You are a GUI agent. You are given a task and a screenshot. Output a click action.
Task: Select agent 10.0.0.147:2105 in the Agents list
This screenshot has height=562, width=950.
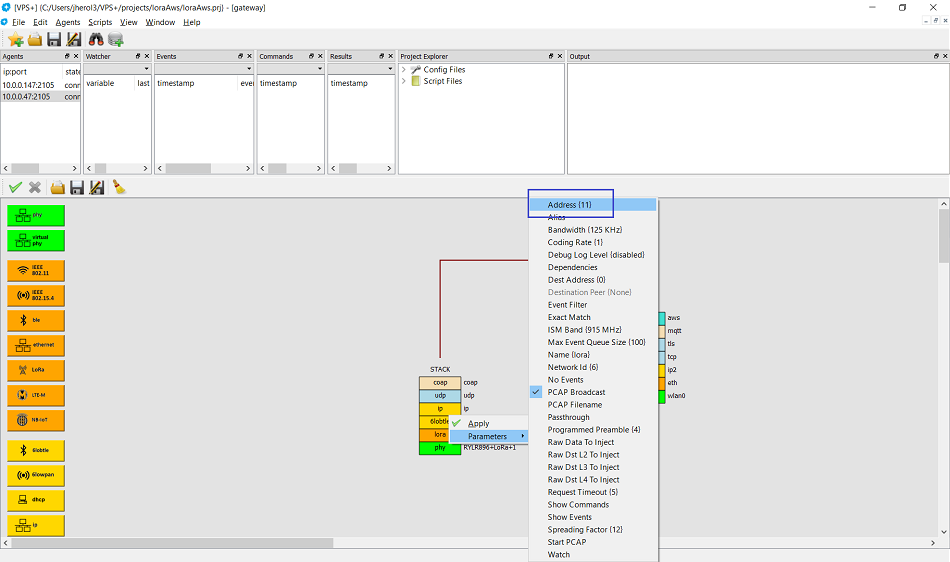[x=28, y=85]
